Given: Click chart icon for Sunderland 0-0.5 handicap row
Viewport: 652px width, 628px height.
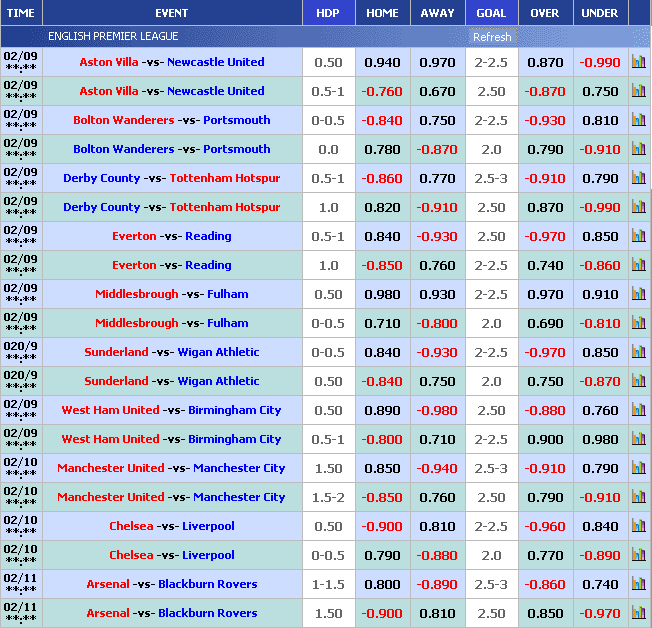Looking at the screenshot, I should (638, 352).
